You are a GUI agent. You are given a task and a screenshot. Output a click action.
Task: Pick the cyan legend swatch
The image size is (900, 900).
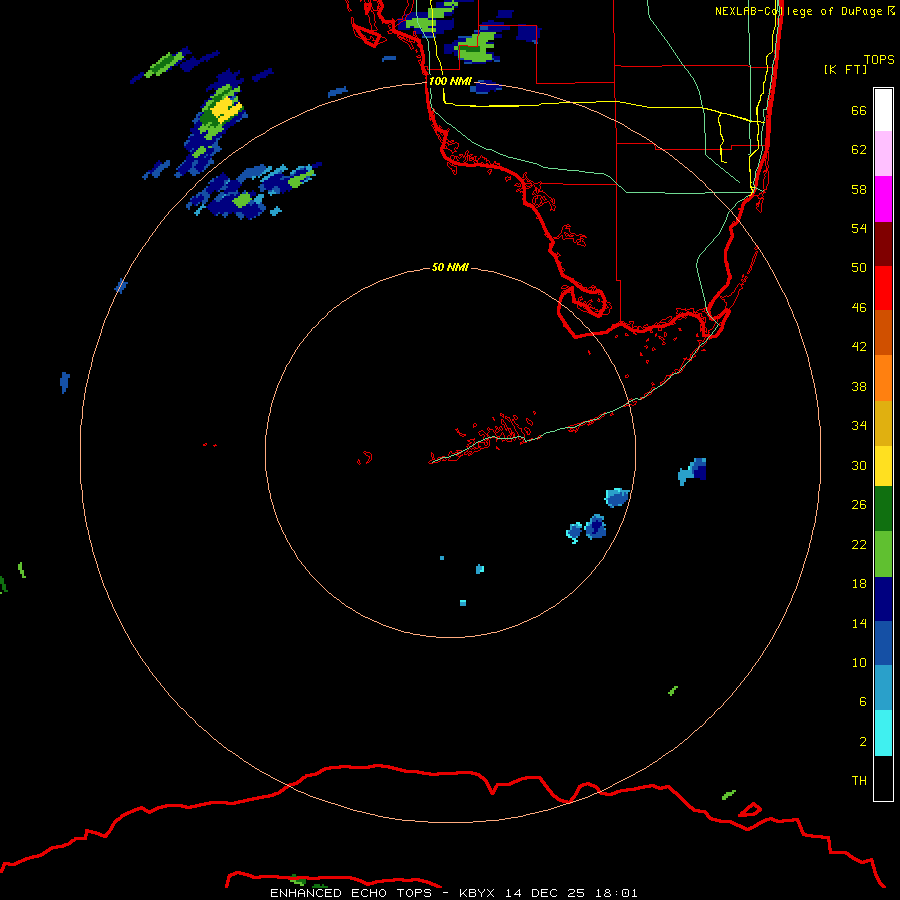point(883,733)
